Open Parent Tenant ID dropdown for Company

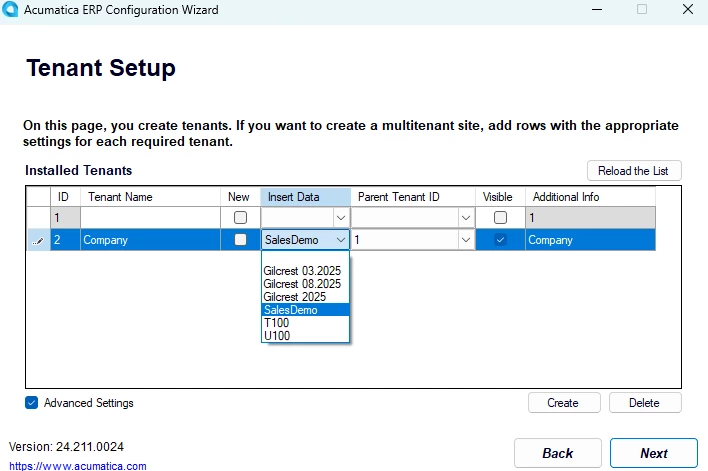coord(466,240)
